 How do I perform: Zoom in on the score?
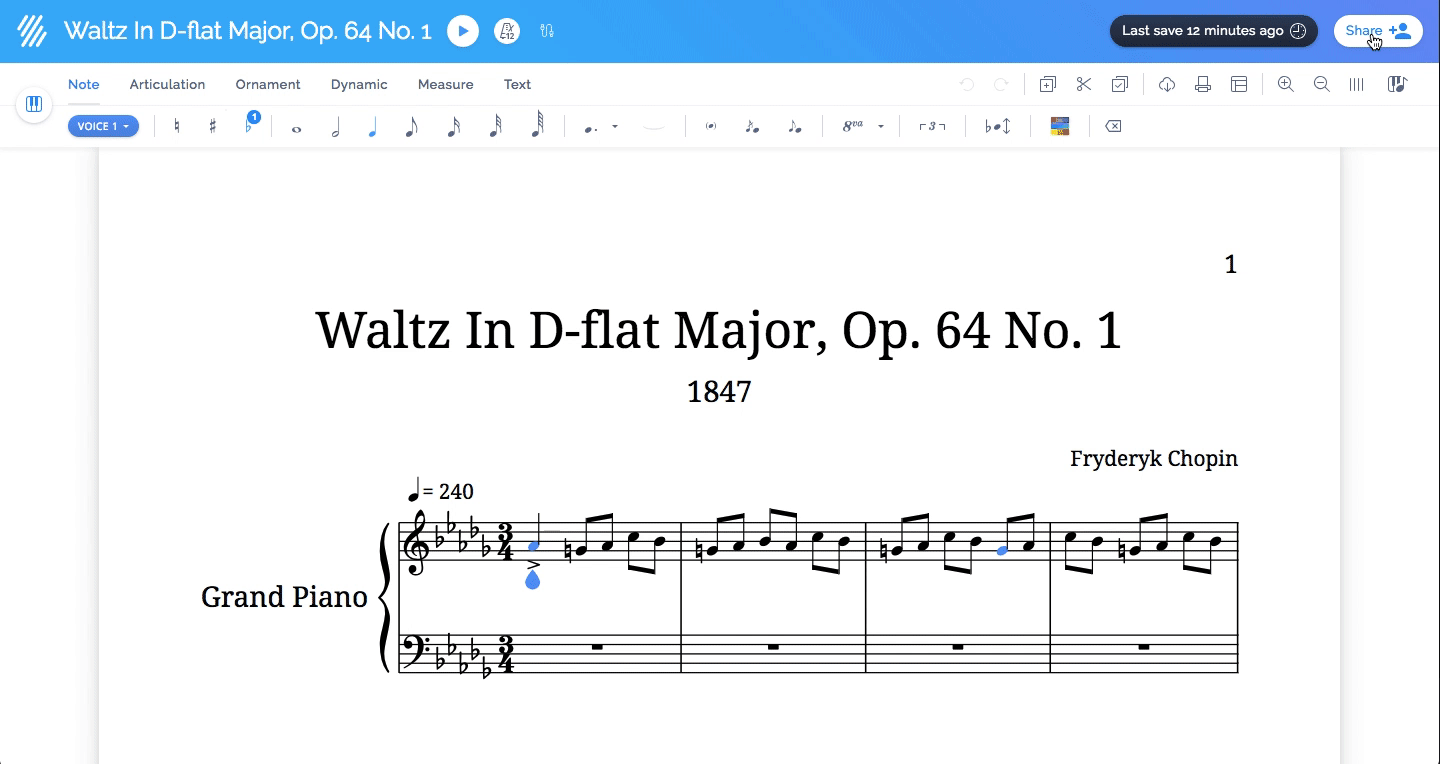pos(1286,84)
